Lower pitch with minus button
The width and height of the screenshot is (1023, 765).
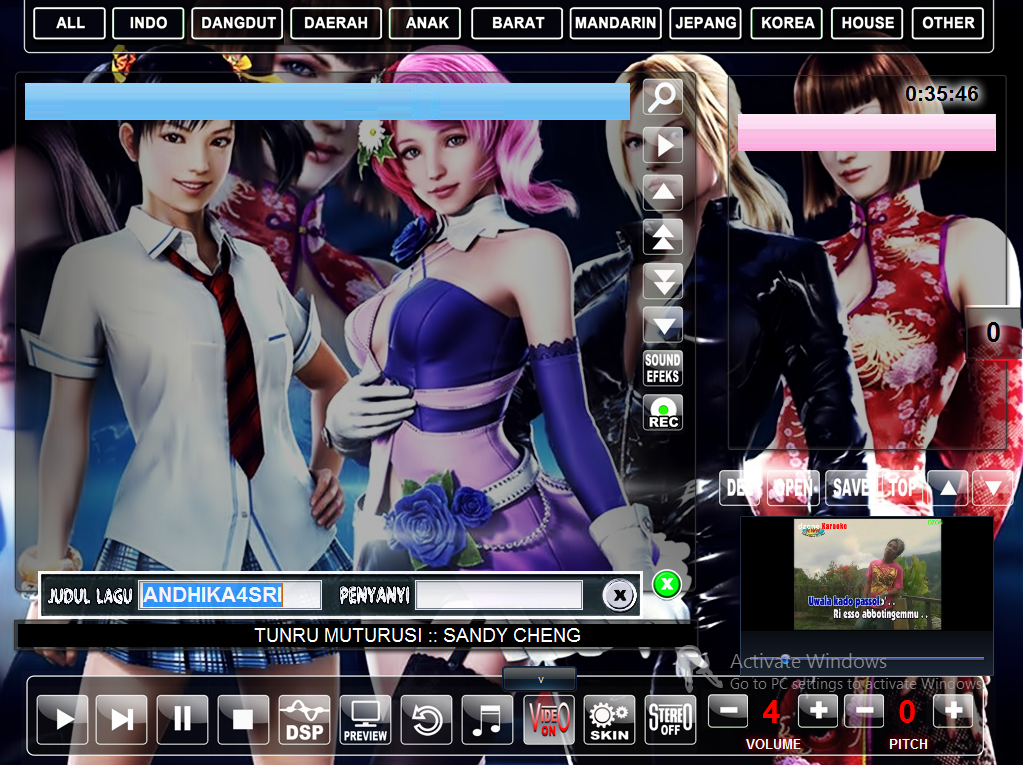point(864,710)
